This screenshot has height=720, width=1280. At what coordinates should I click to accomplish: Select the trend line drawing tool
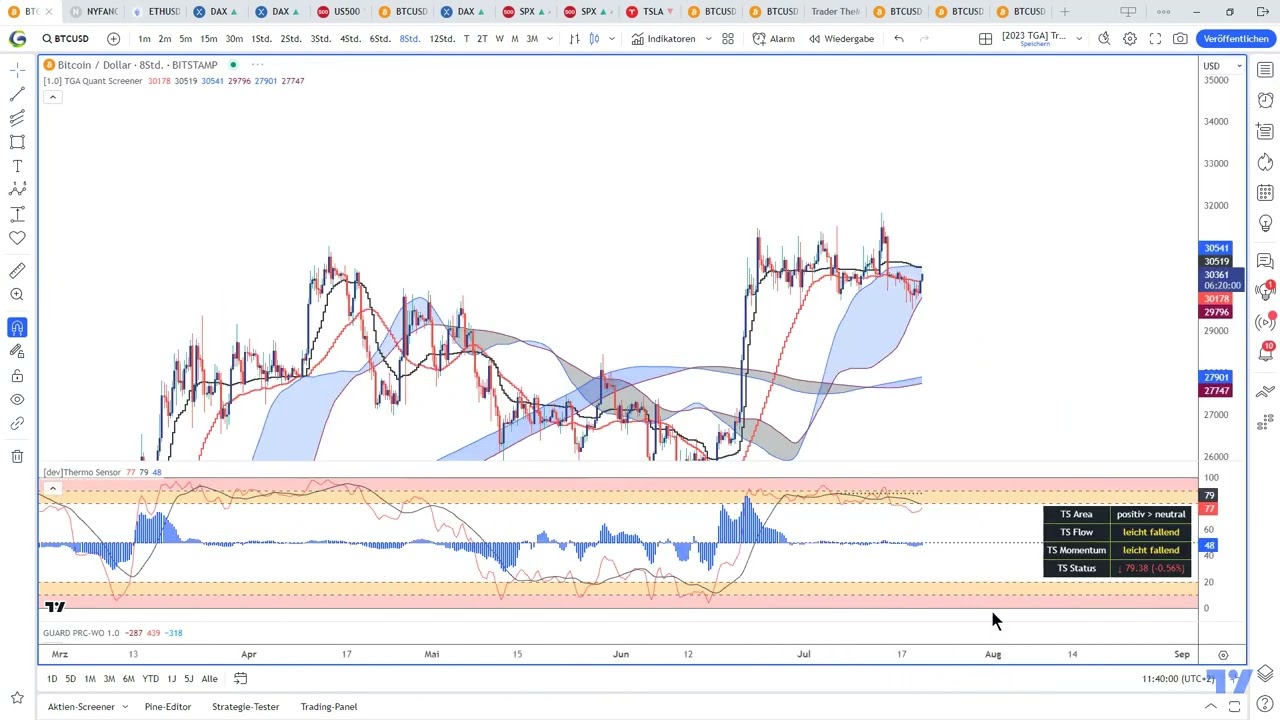[x=17, y=94]
